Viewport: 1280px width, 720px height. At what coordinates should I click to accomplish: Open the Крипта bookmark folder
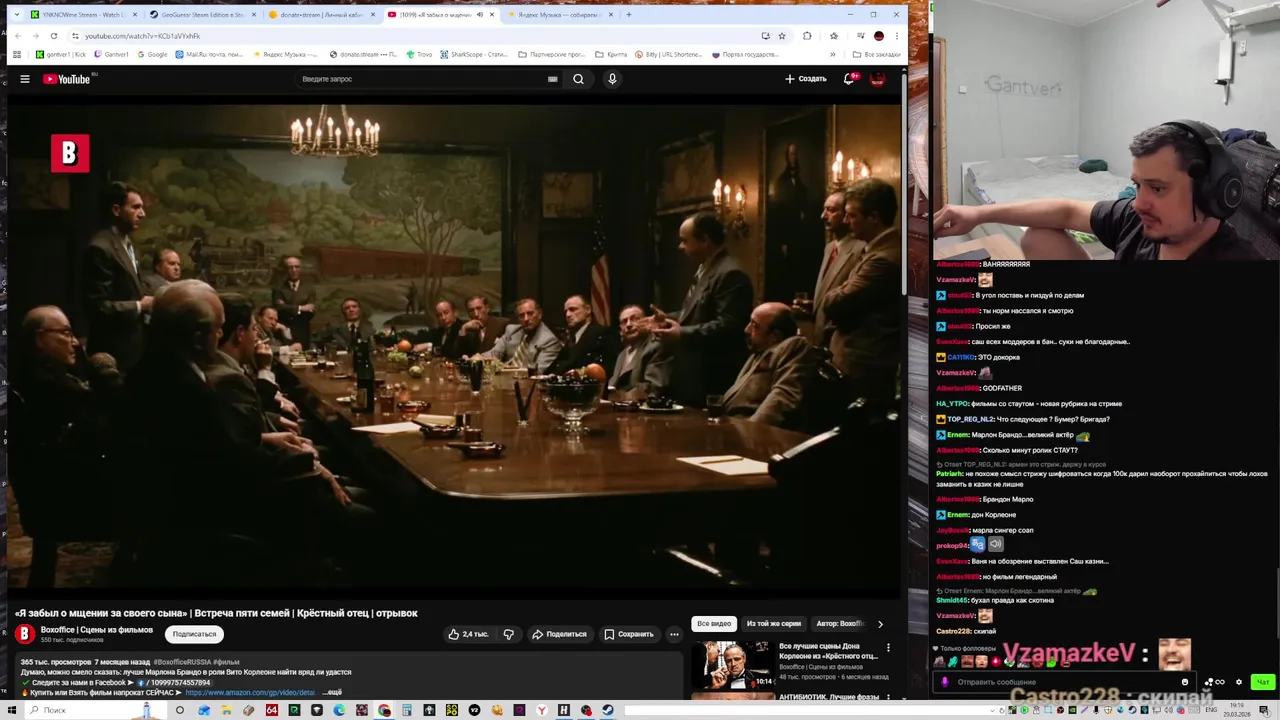(612, 54)
